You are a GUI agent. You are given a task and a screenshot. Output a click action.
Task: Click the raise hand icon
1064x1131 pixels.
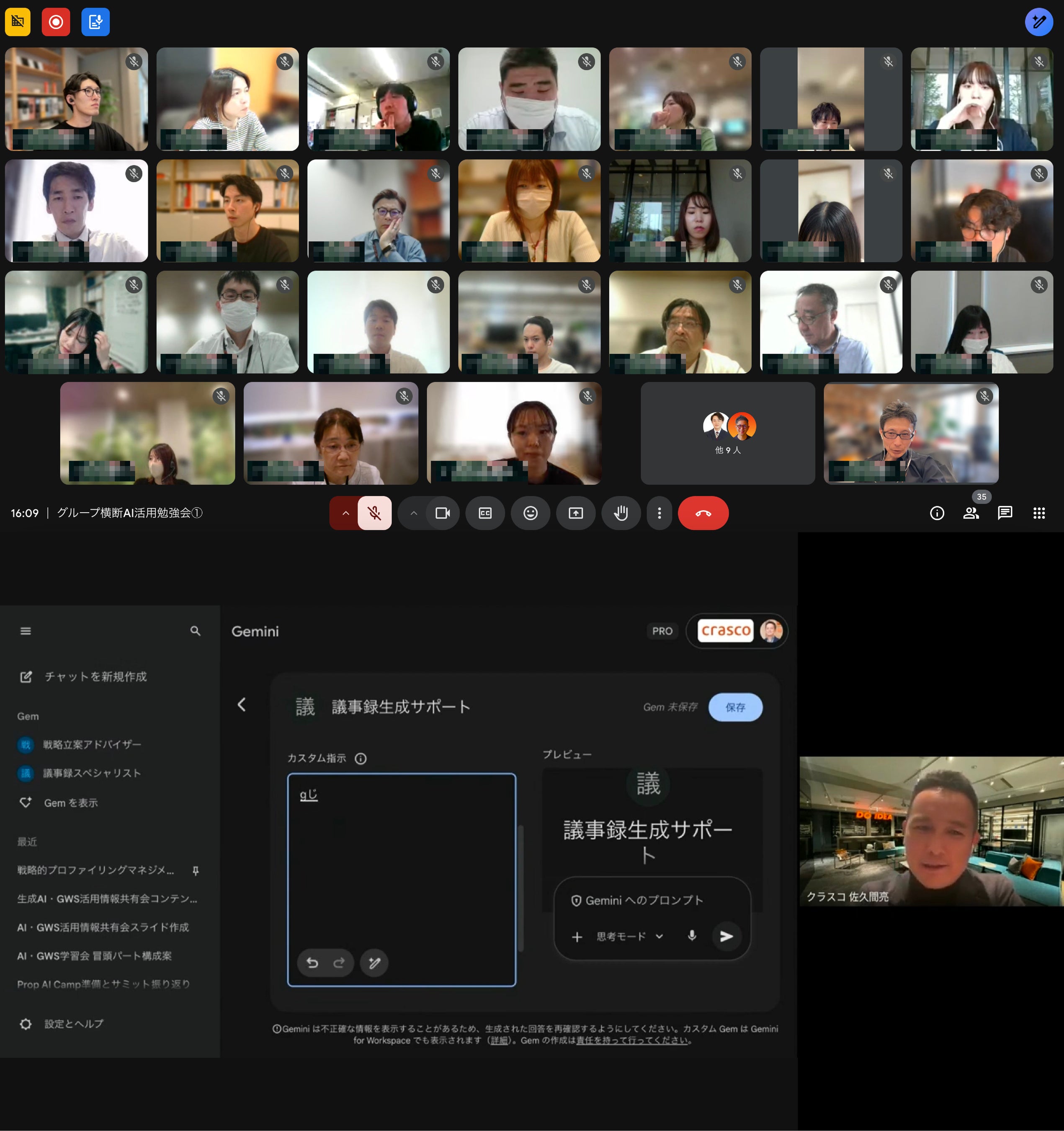[x=621, y=513]
